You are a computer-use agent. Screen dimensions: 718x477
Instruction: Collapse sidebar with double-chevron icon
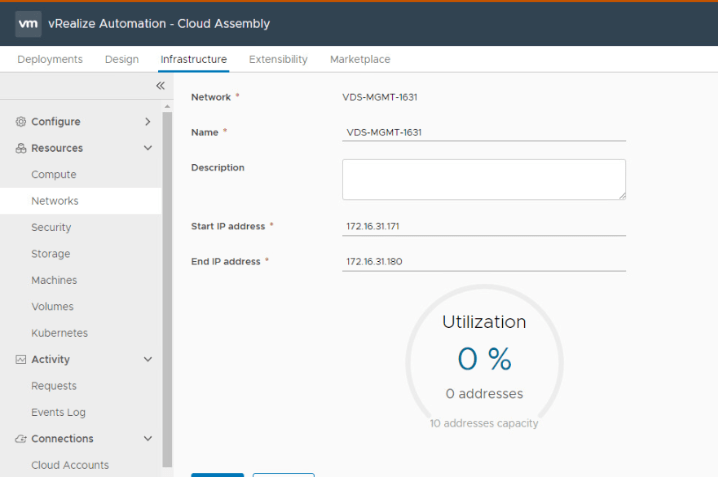click(x=160, y=86)
